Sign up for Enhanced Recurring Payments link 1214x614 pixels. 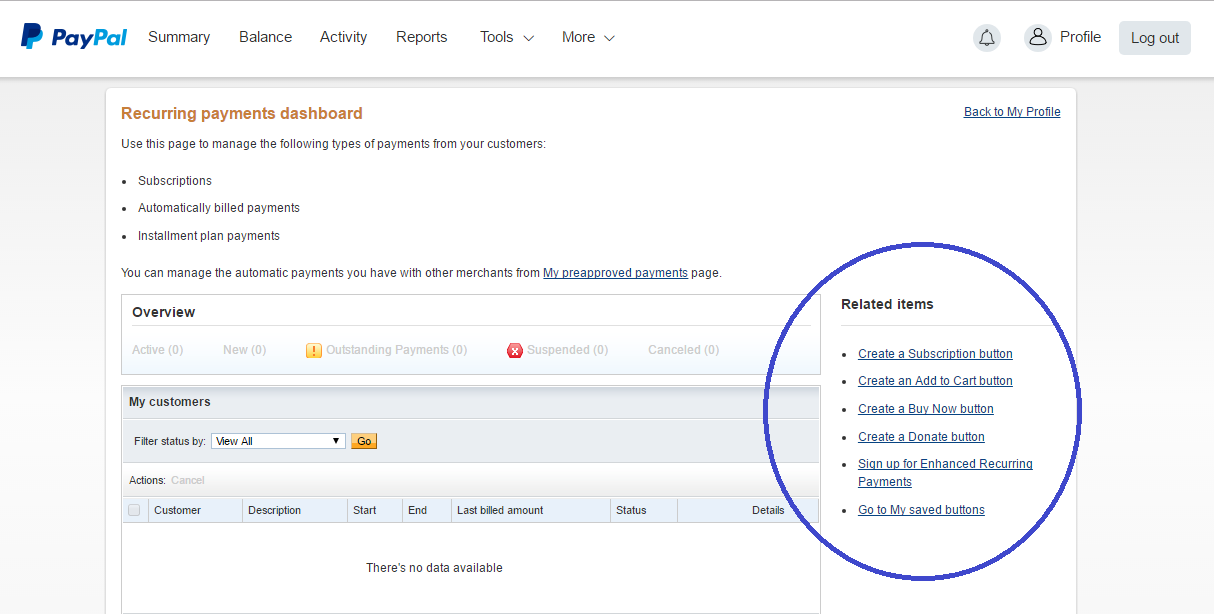[x=945, y=473]
